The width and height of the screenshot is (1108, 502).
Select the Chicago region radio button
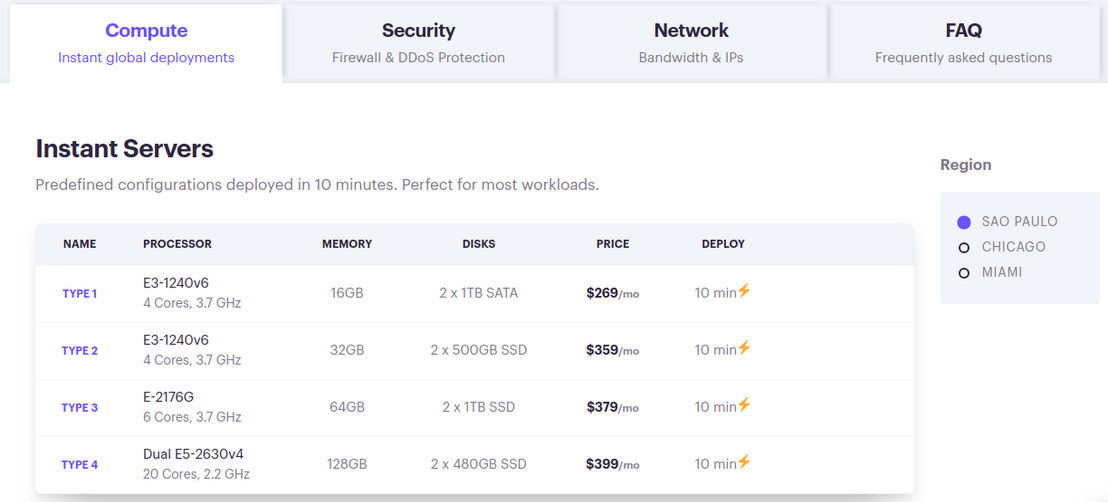coord(964,247)
